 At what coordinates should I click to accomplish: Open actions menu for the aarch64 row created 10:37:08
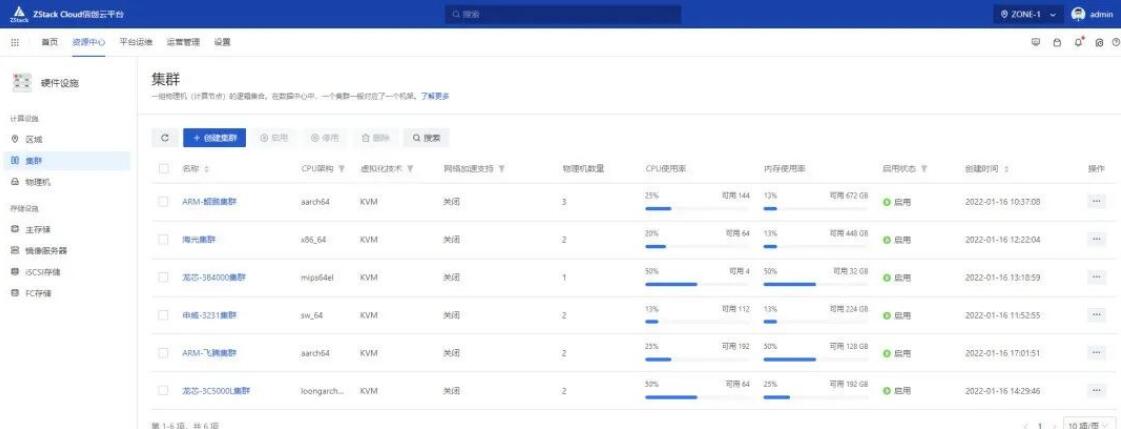click(1096, 202)
